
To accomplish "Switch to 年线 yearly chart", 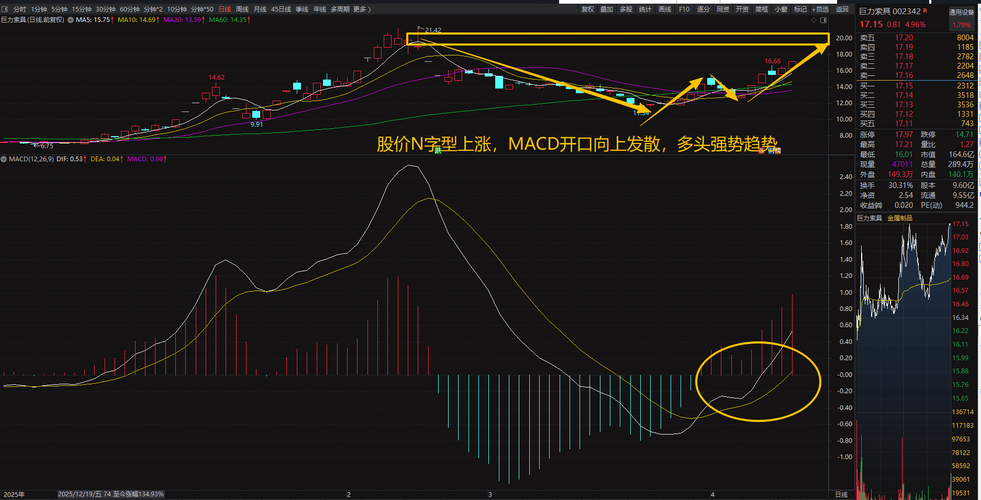I will (x=320, y=9).
